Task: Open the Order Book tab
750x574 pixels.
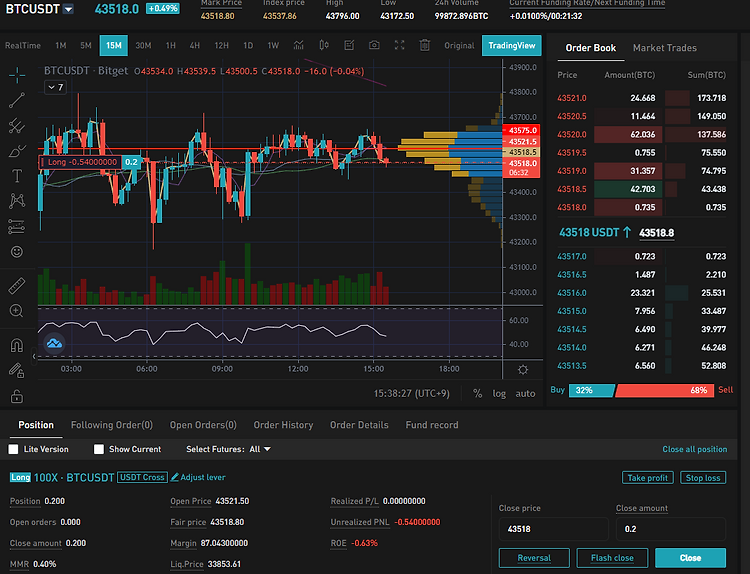Action: pos(591,48)
